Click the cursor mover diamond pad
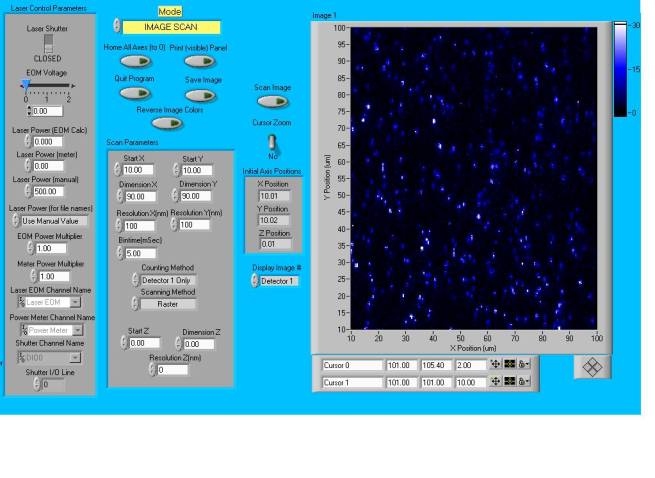Image resolution: width=655 pixels, height=478 pixels. click(x=592, y=367)
